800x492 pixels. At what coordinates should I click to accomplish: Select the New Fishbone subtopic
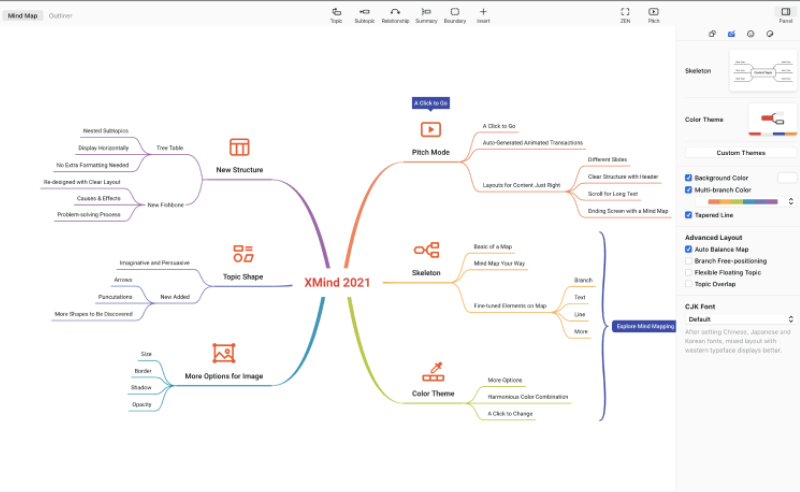(165, 205)
